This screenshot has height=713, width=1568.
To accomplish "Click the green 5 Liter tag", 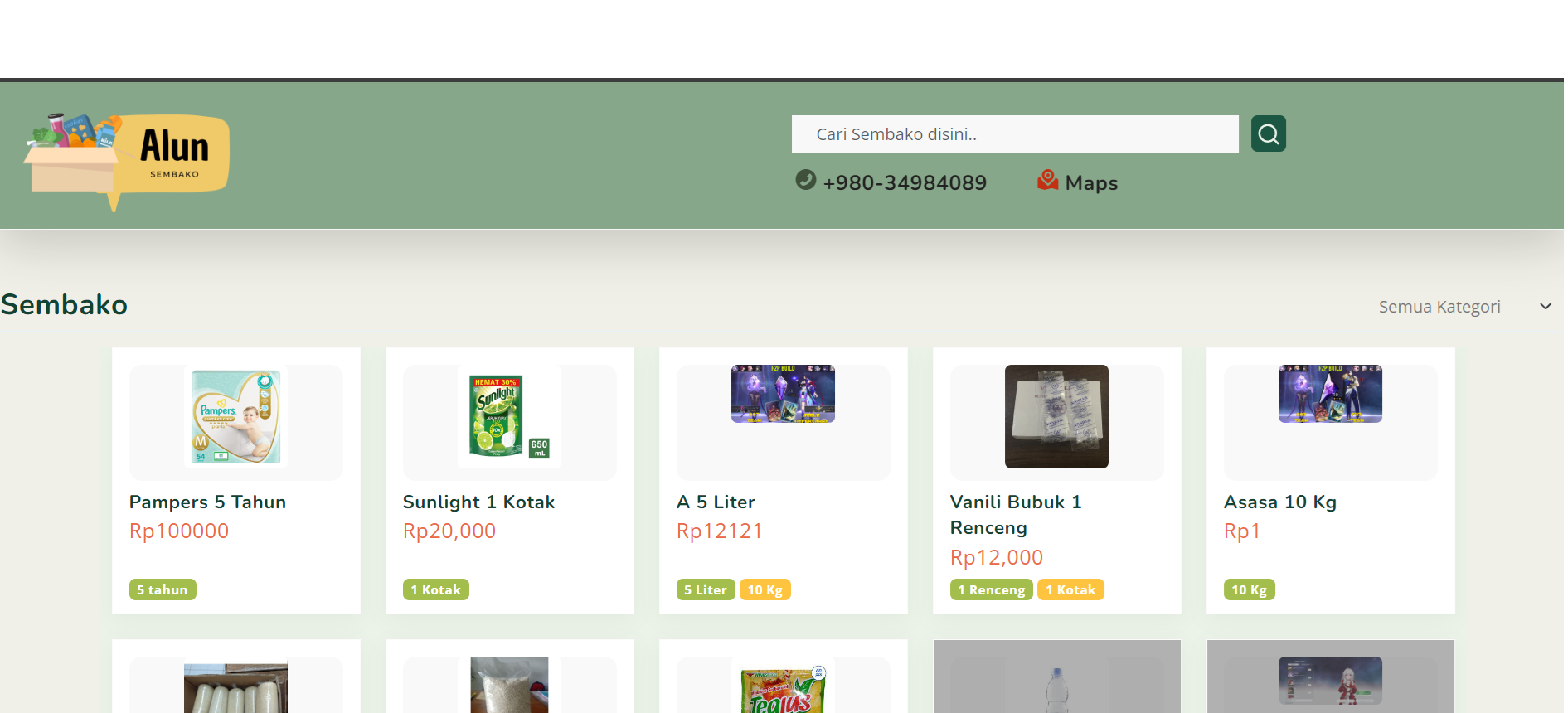I will click(705, 589).
